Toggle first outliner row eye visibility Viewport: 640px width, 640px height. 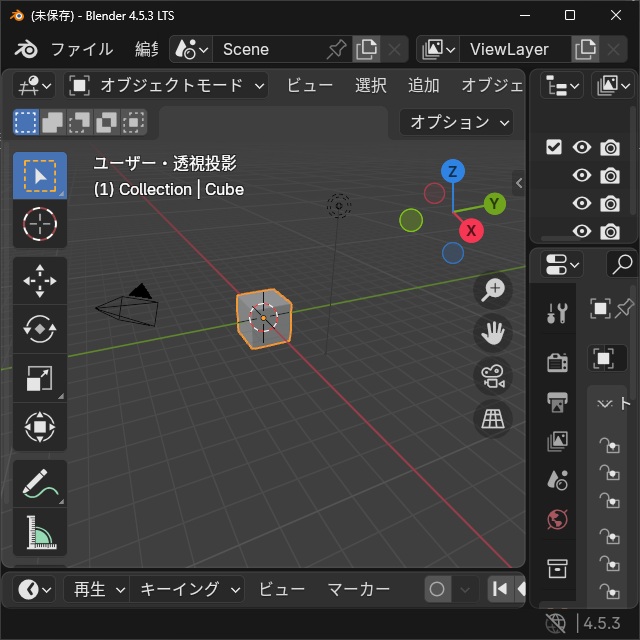click(582, 147)
